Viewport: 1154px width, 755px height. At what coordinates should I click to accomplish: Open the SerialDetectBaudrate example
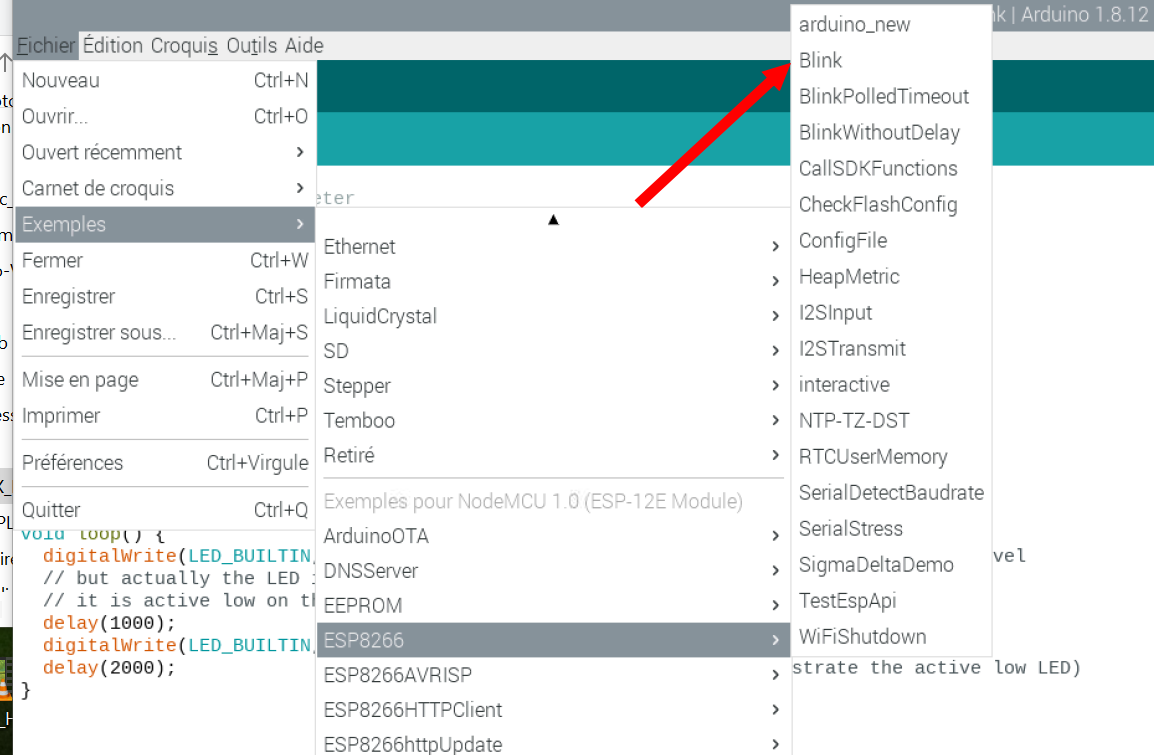click(891, 493)
